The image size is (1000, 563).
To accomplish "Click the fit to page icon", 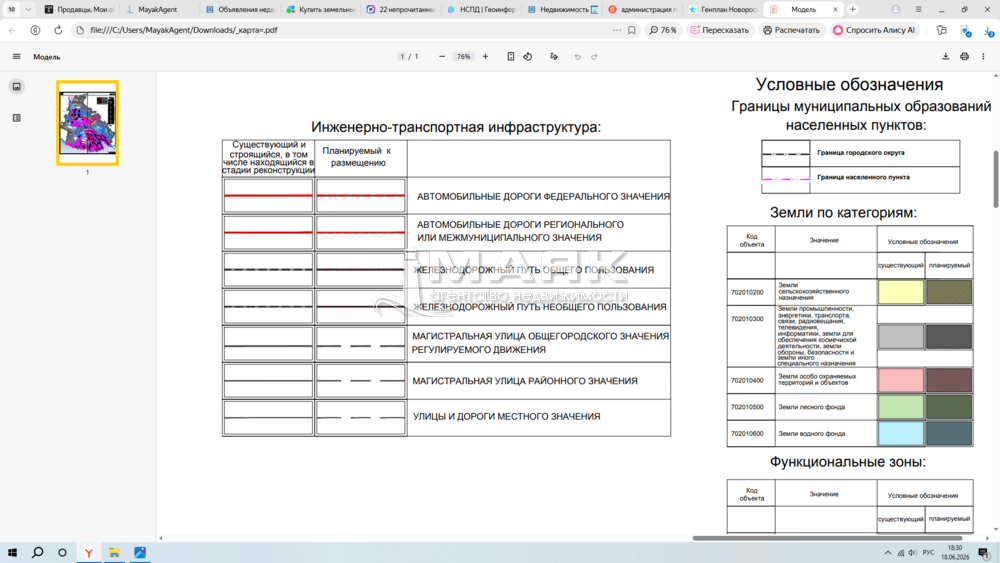I will tap(511, 57).
